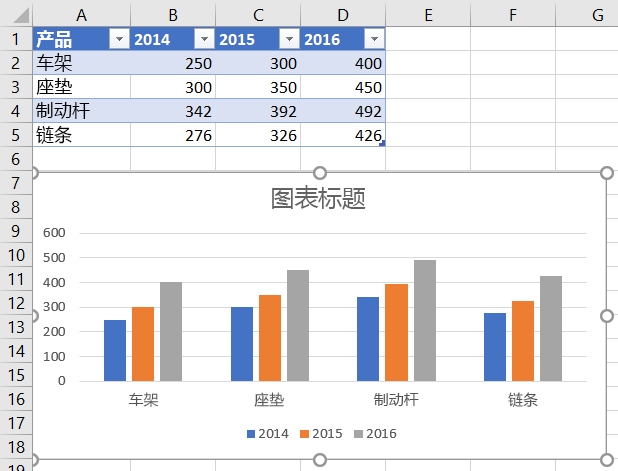Select row 16 header
The height and width of the screenshot is (471, 618).
tap(16, 399)
